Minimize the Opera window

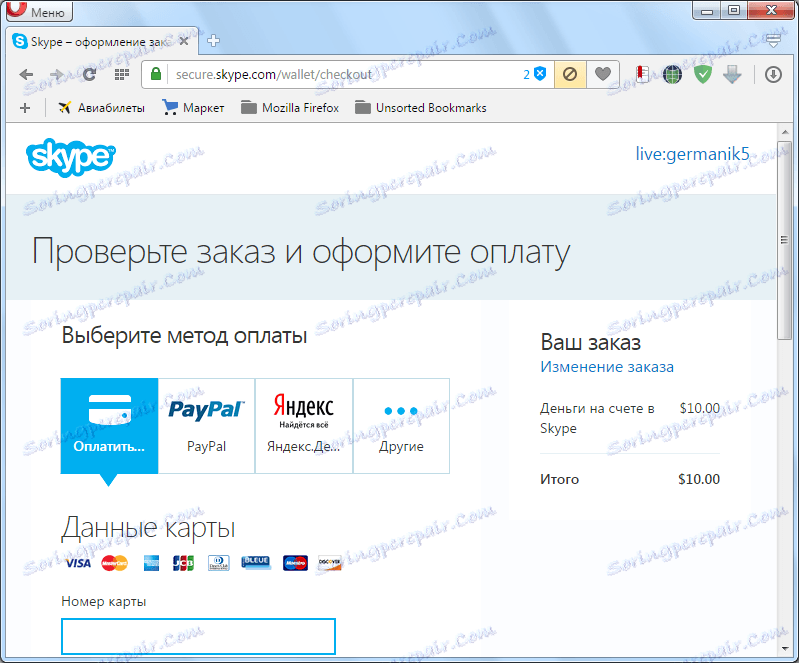click(x=707, y=10)
